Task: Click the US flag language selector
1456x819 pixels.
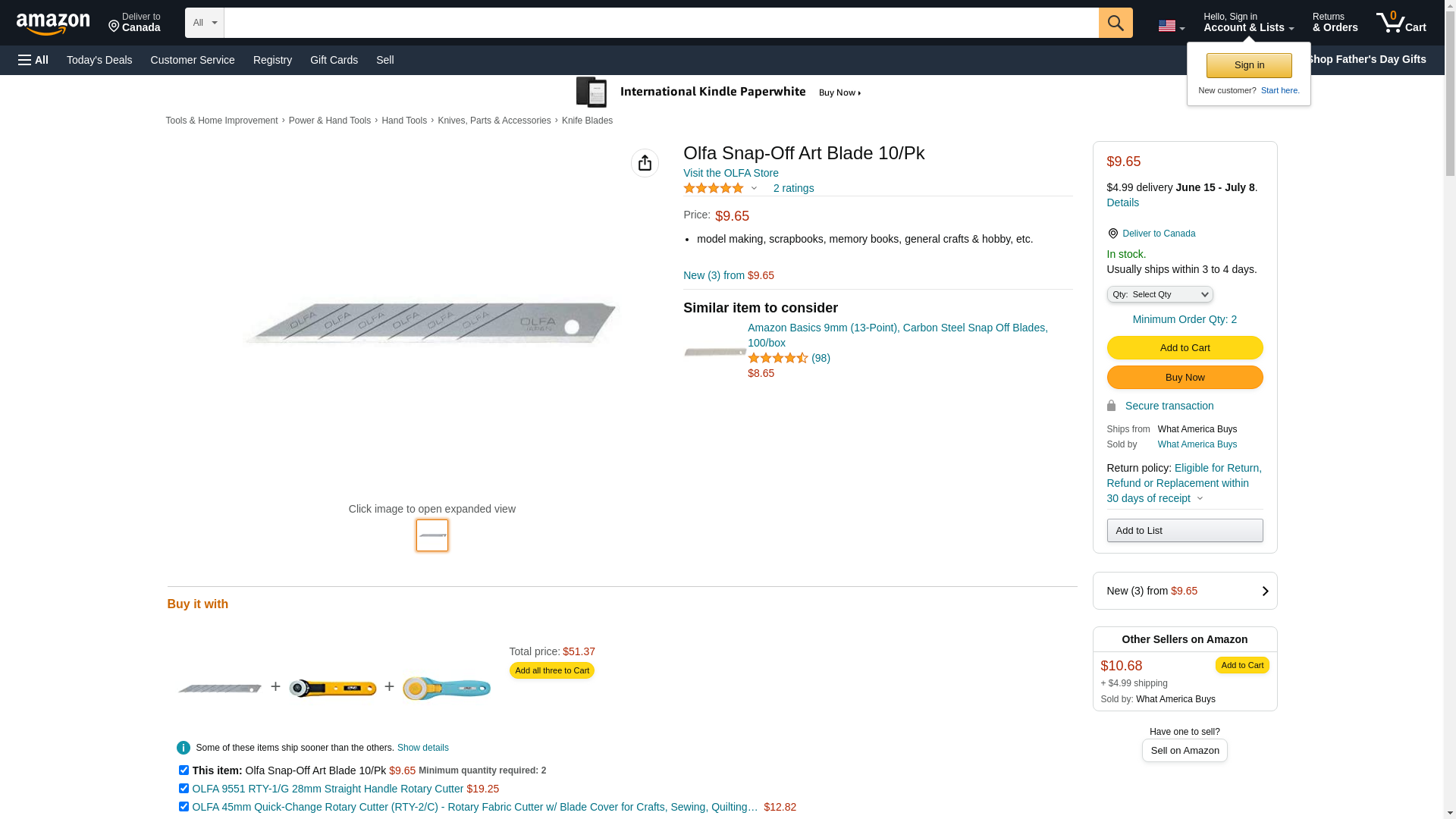Action: tap(1171, 27)
